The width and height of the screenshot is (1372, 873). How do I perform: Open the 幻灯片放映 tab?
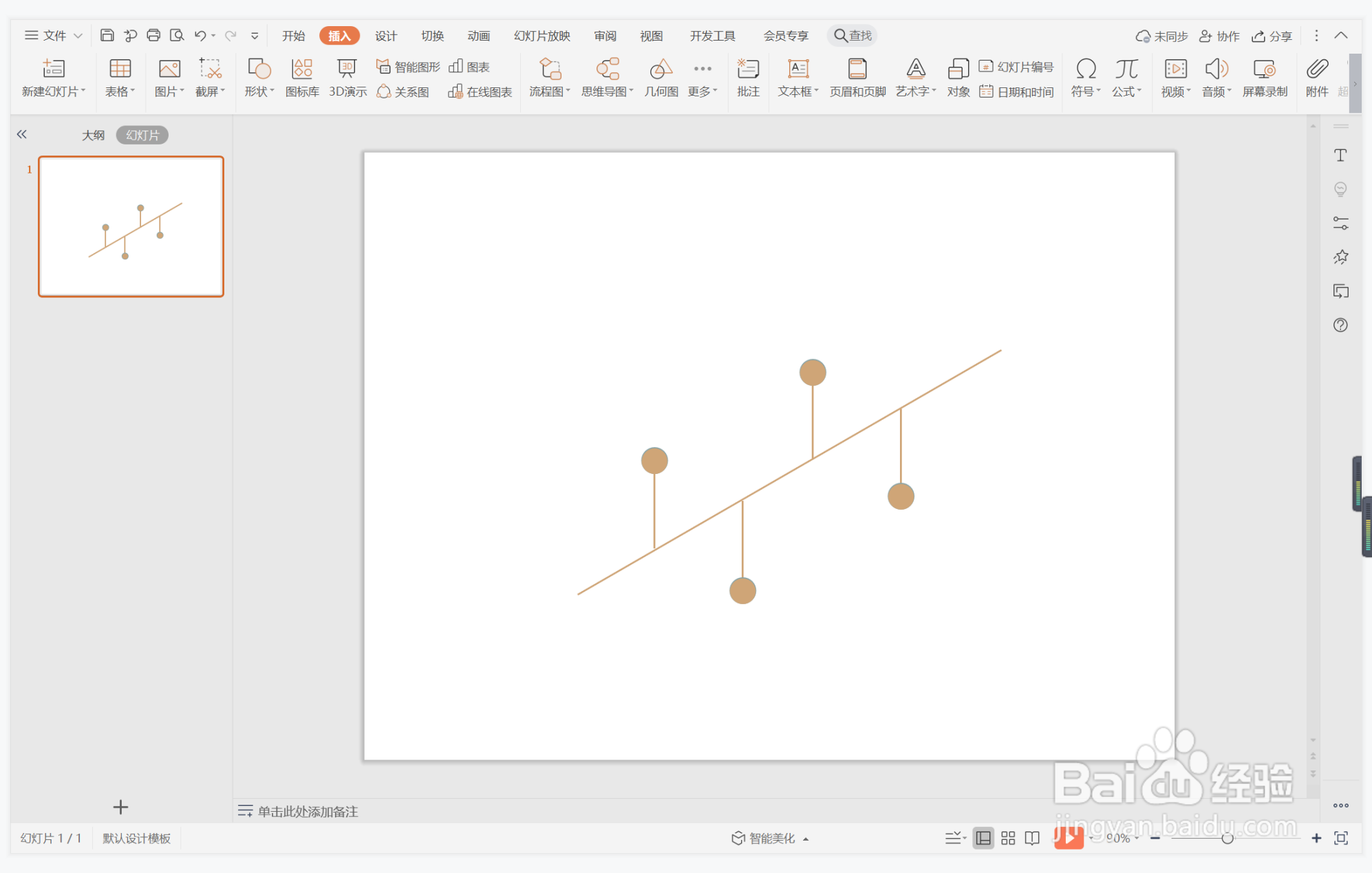pyautogui.click(x=542, y=36)
